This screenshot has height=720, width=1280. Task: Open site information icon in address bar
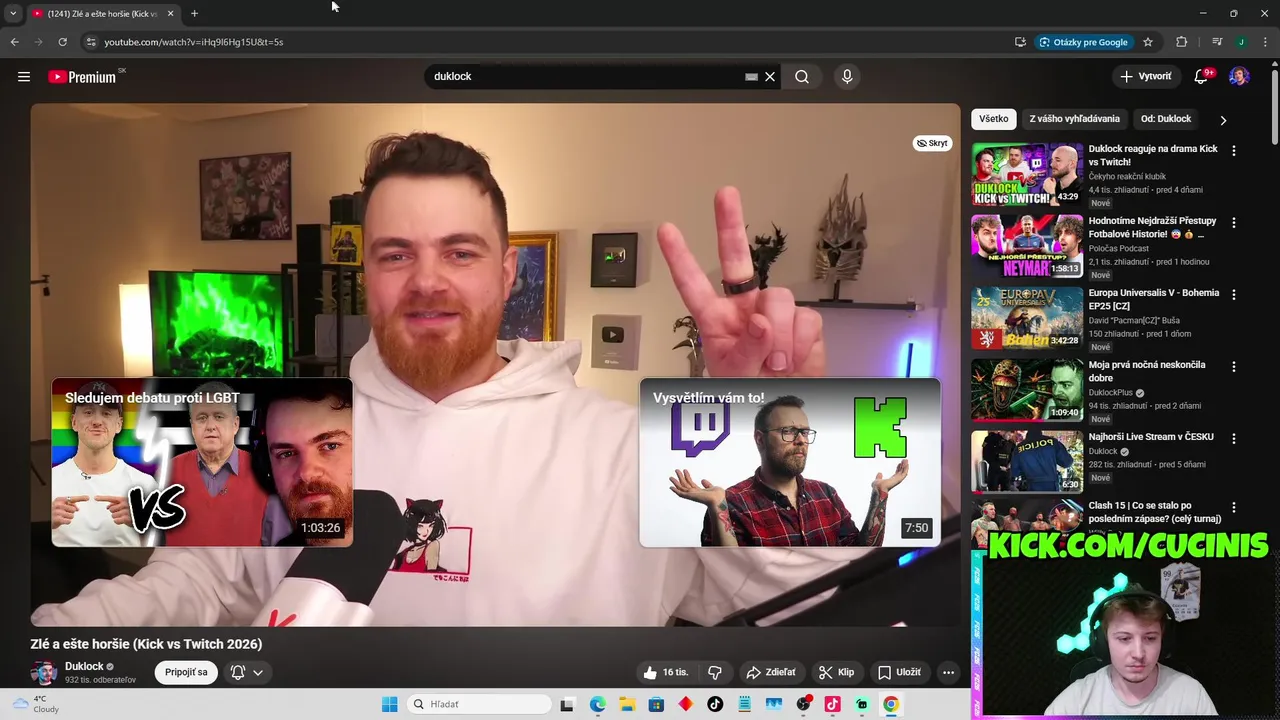91,42
